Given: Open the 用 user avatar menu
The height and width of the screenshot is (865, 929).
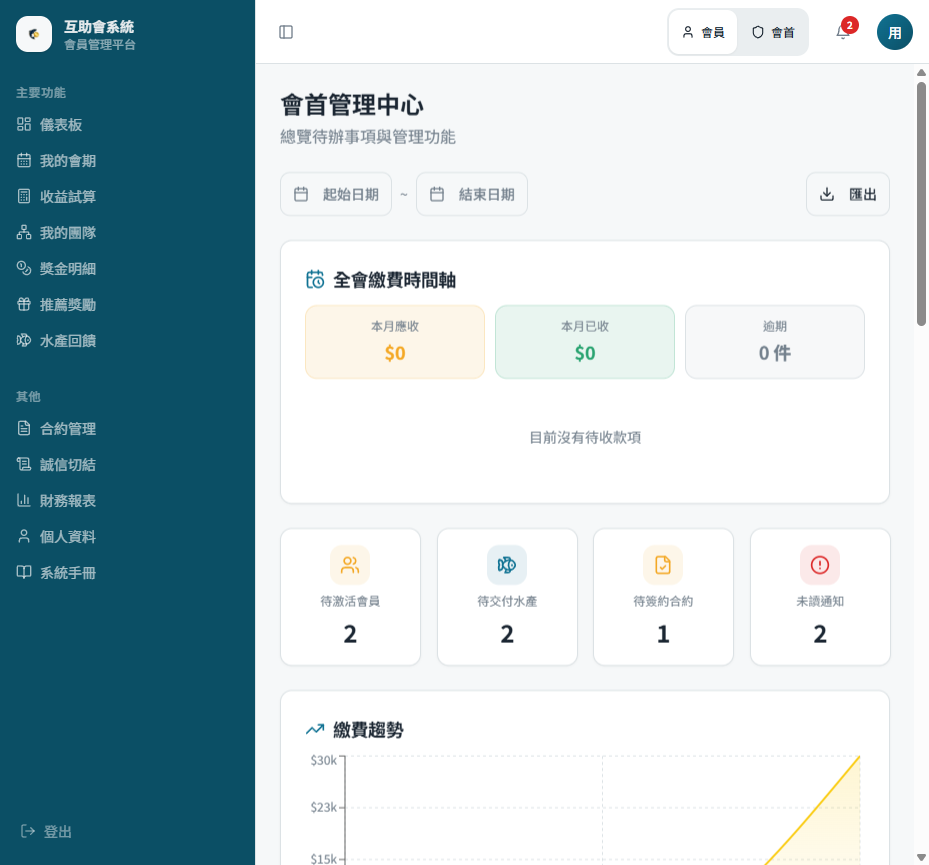Looking at the screenshot, I should point(894,32).
